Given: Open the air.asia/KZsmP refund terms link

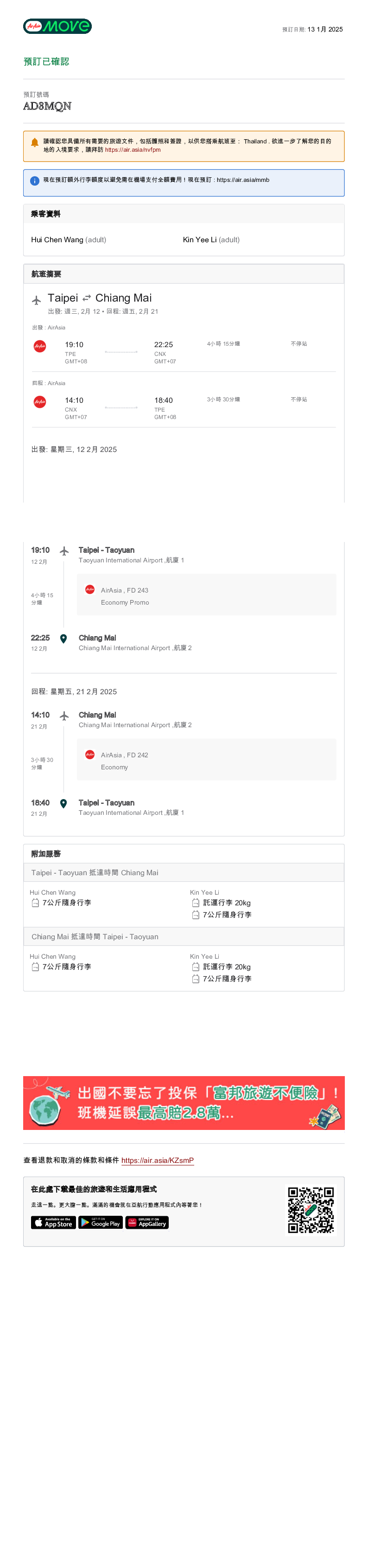Looking at the screenshot, I should 157,1160.
